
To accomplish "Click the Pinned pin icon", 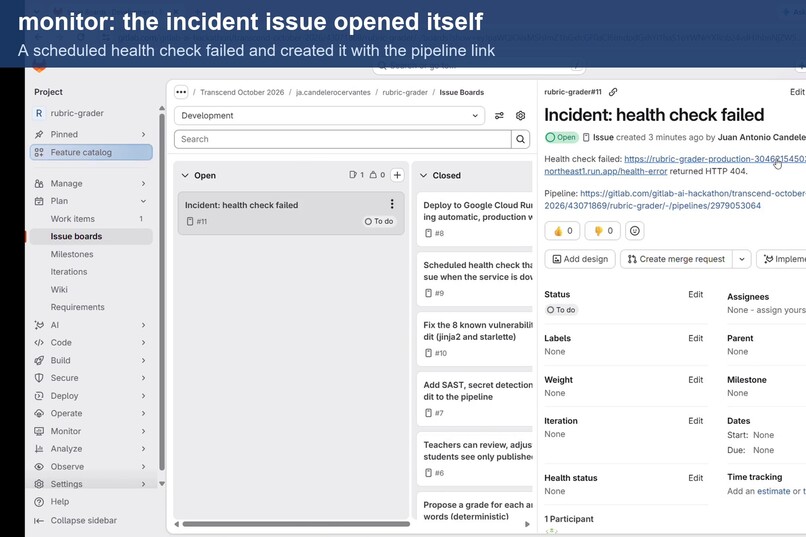I will click(39, 135).
